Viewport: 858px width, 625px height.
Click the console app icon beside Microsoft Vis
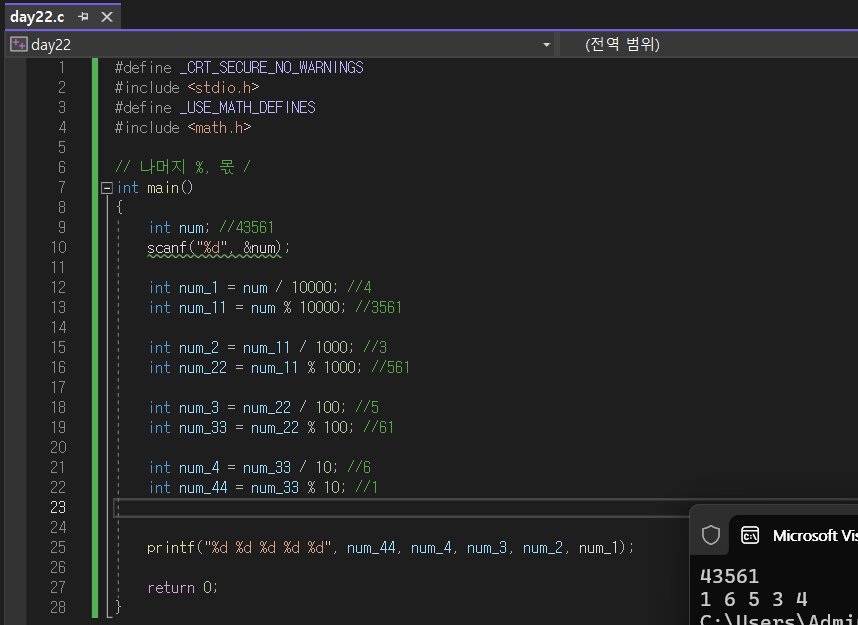tap(750, 535)
